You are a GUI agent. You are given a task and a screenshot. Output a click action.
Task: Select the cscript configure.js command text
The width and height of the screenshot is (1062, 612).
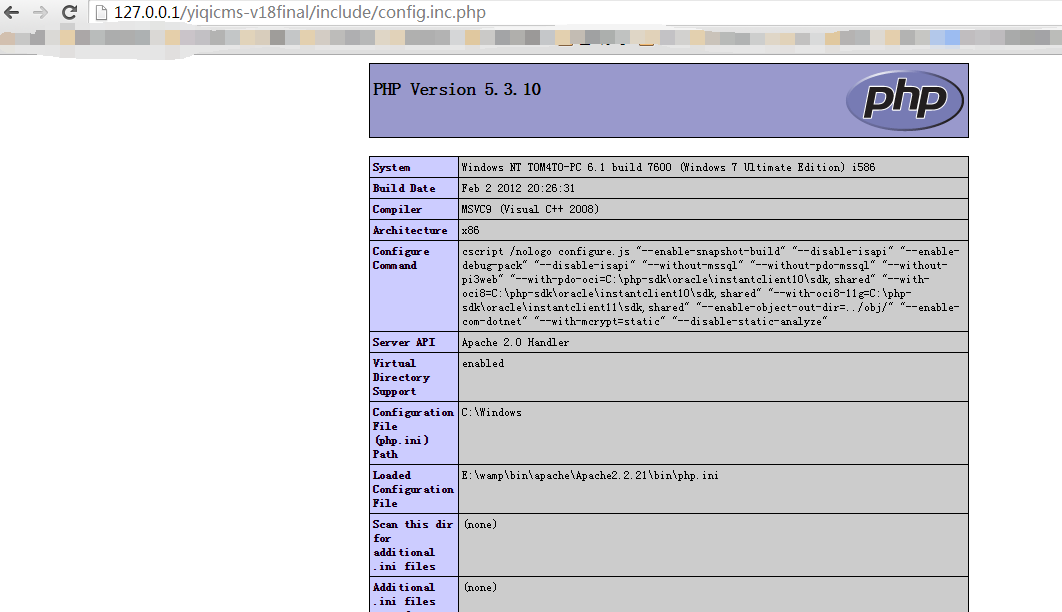pyautogui.click(x=710, y=286)
